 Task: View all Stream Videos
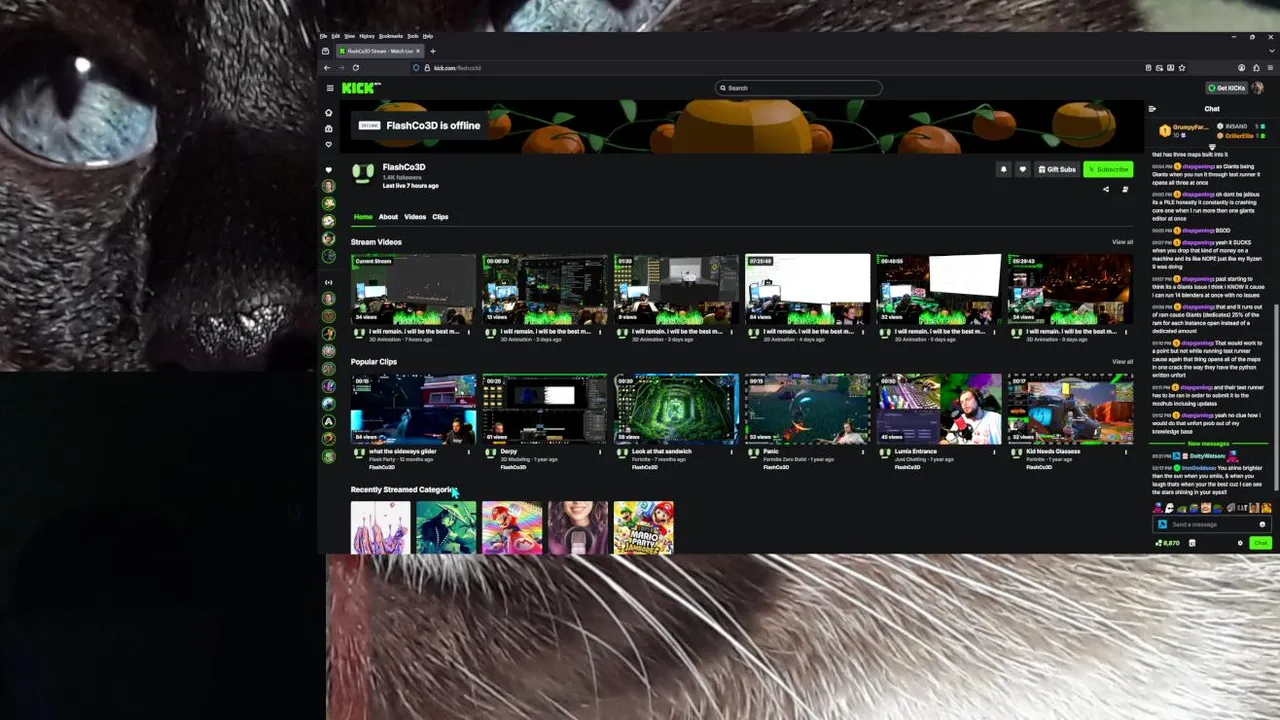tap(1122, 242)
